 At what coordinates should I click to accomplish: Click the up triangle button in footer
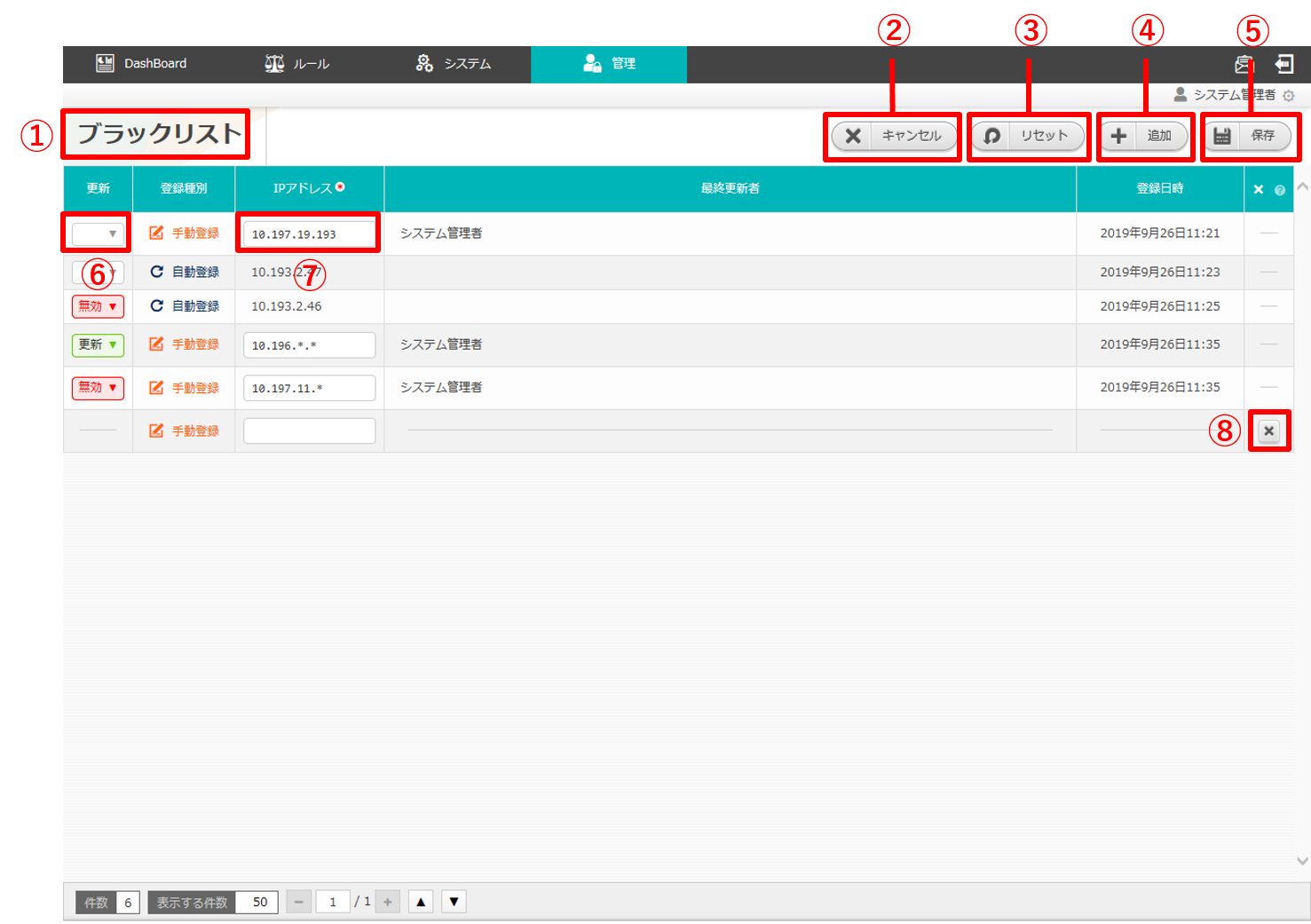click(x=421, y=902)
